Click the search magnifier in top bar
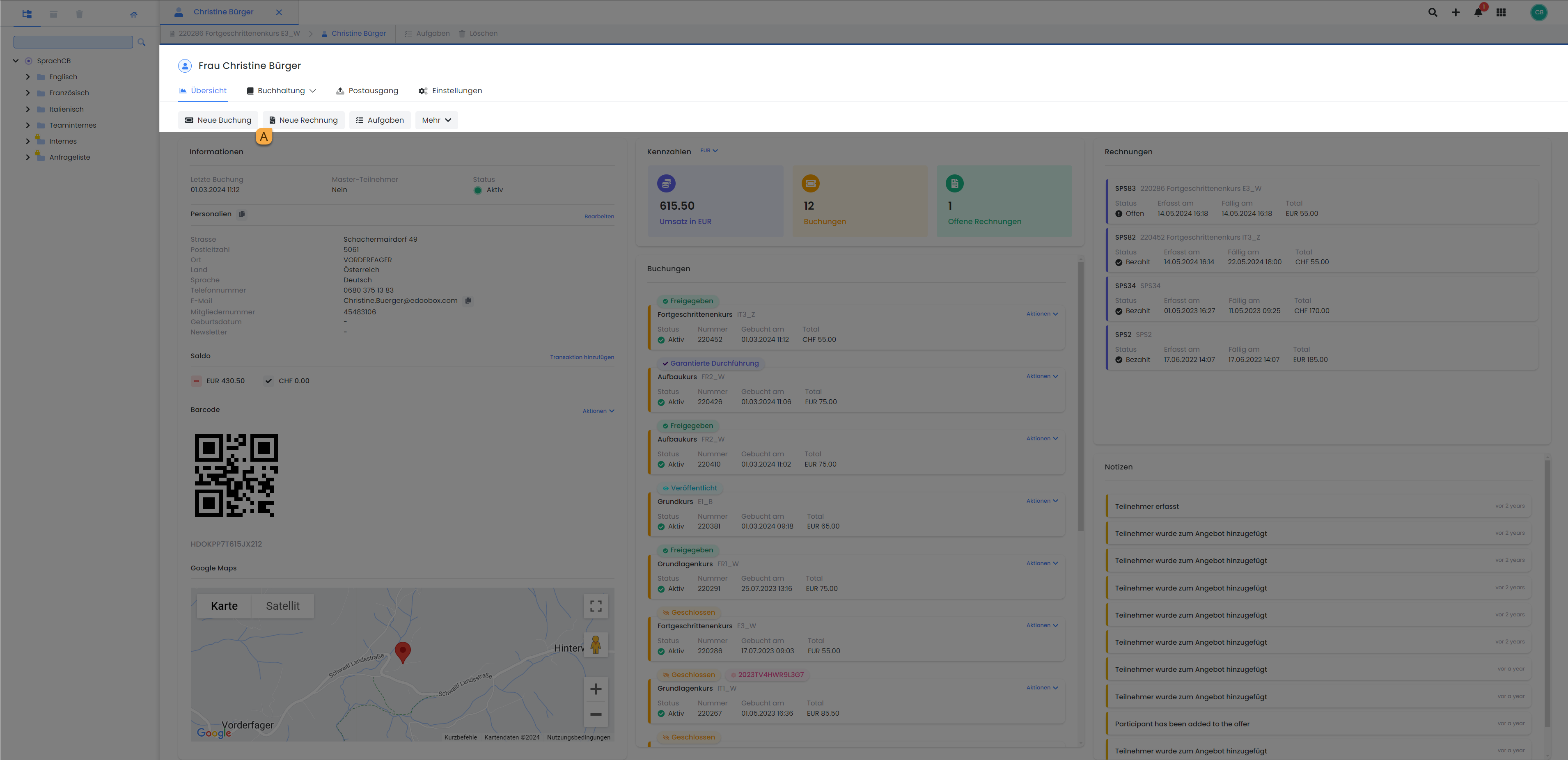 click(x=1433, y=12)
